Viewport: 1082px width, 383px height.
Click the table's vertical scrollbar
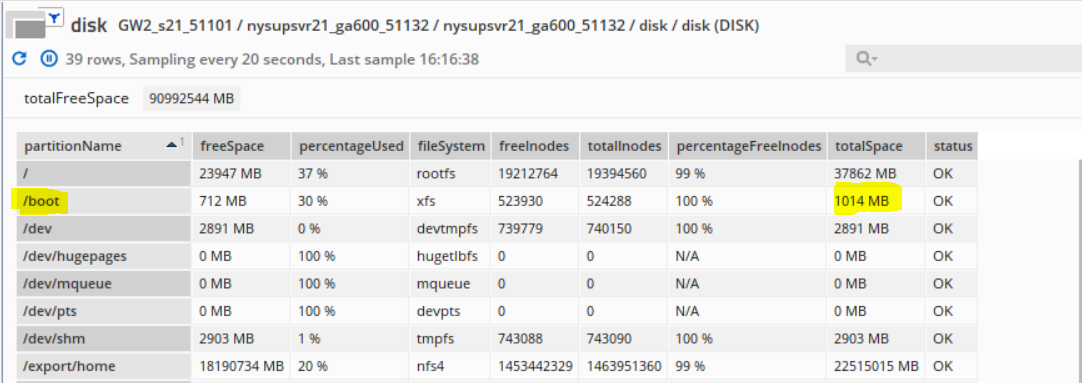[x=1079, y=269]
